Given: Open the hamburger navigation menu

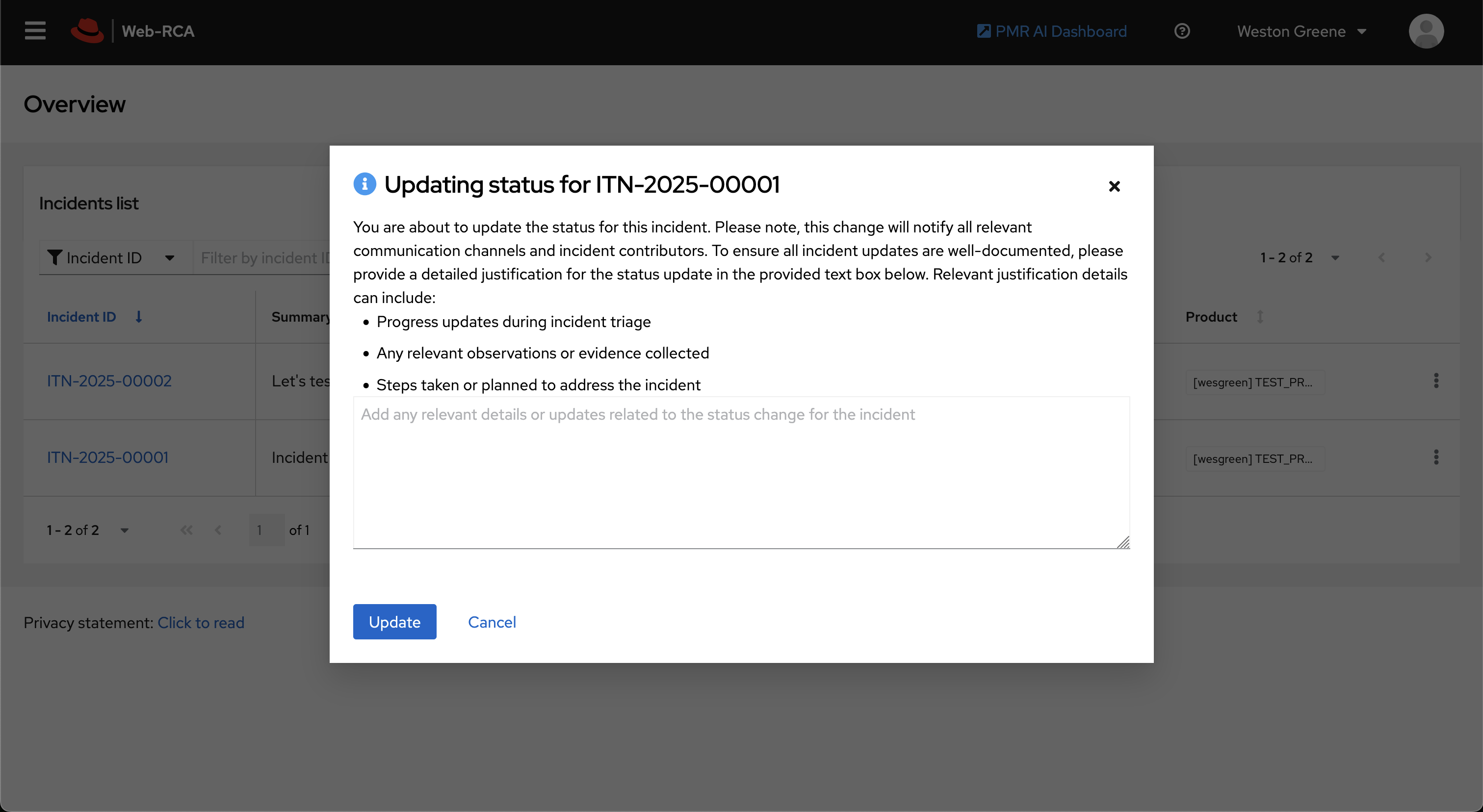Looking at the screenshot, I should point(35,31).
